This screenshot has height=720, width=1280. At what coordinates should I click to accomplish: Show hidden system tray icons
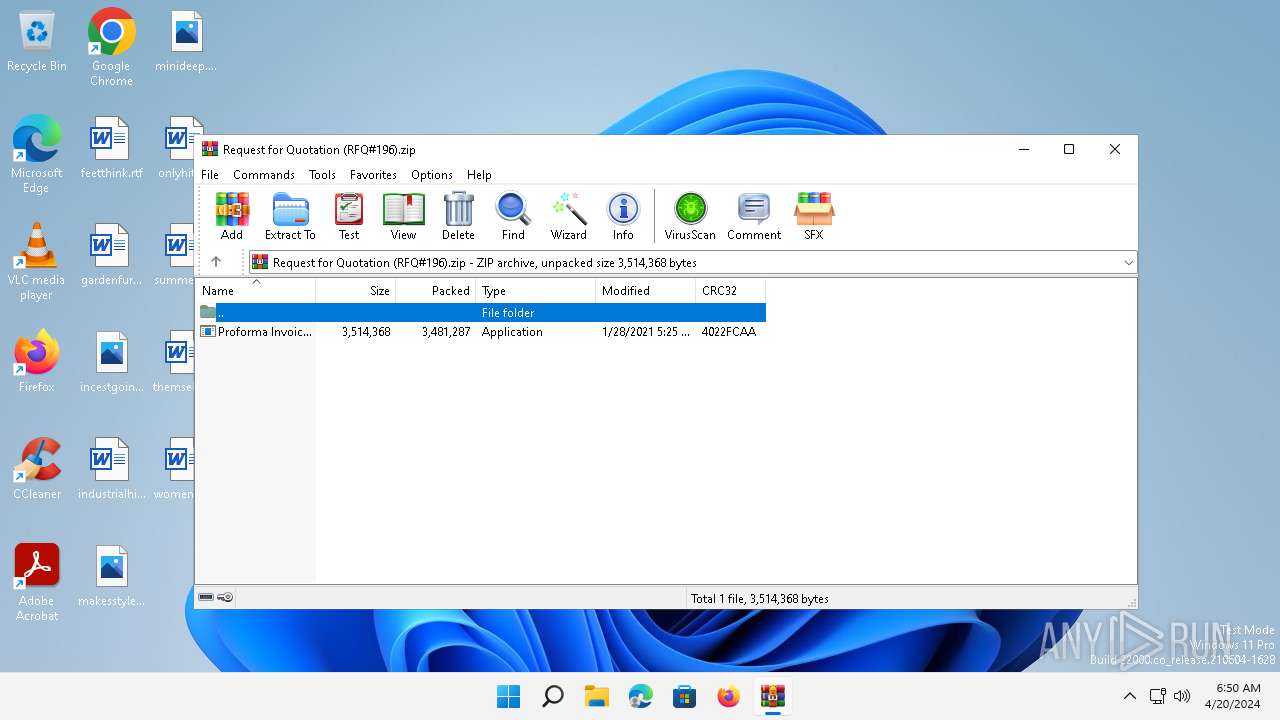coord(1129,696)
